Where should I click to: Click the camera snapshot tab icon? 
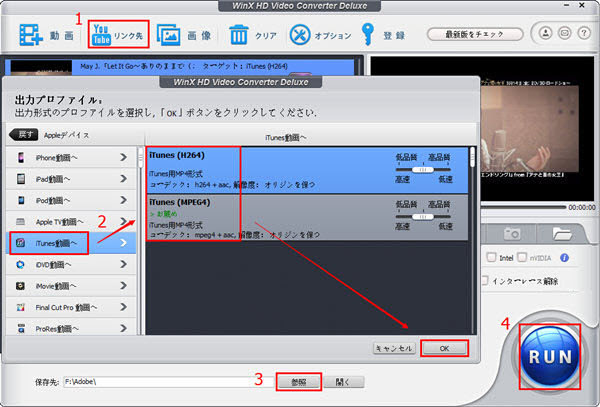[512, 233]
